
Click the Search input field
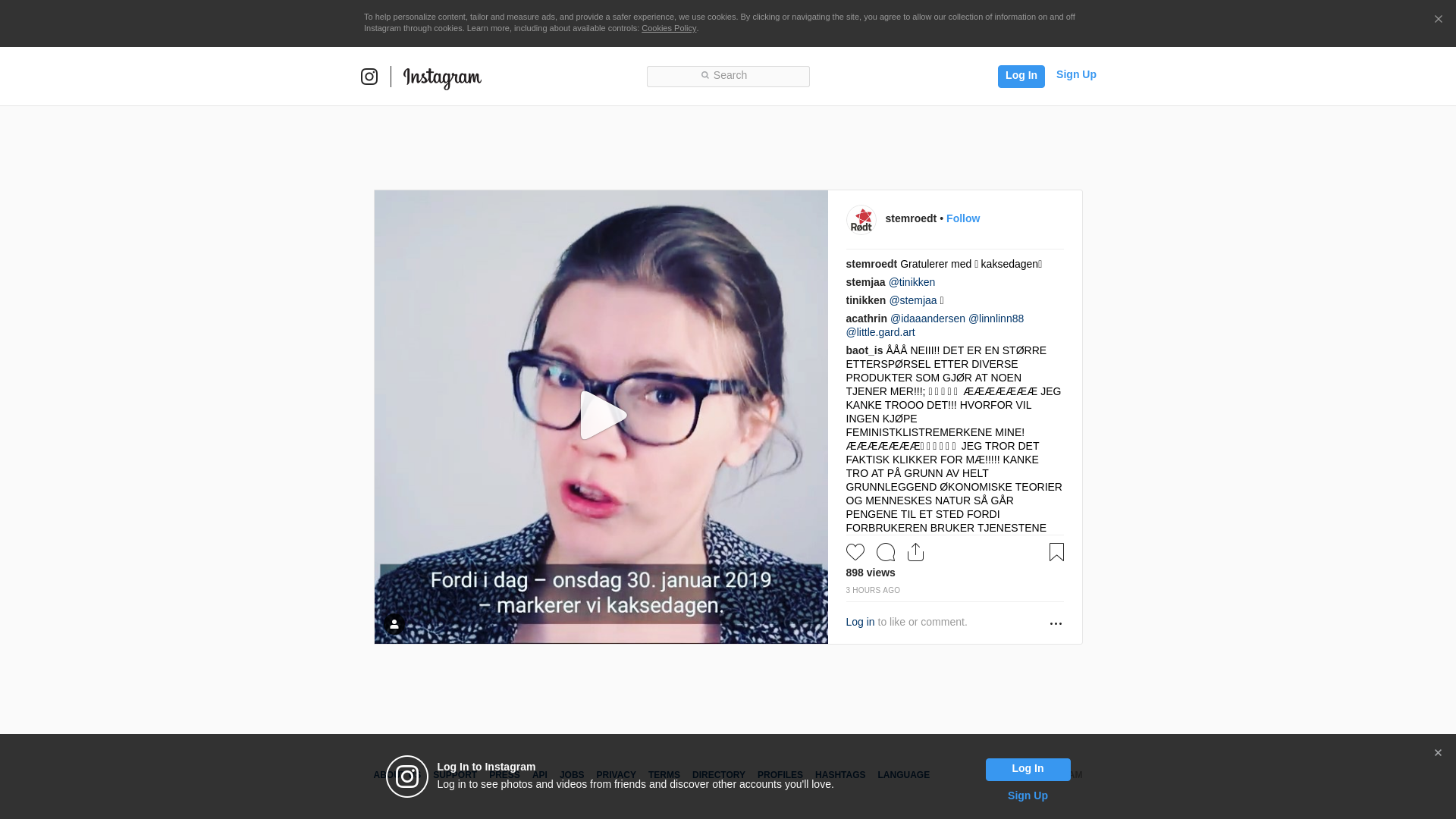(728, 76)
